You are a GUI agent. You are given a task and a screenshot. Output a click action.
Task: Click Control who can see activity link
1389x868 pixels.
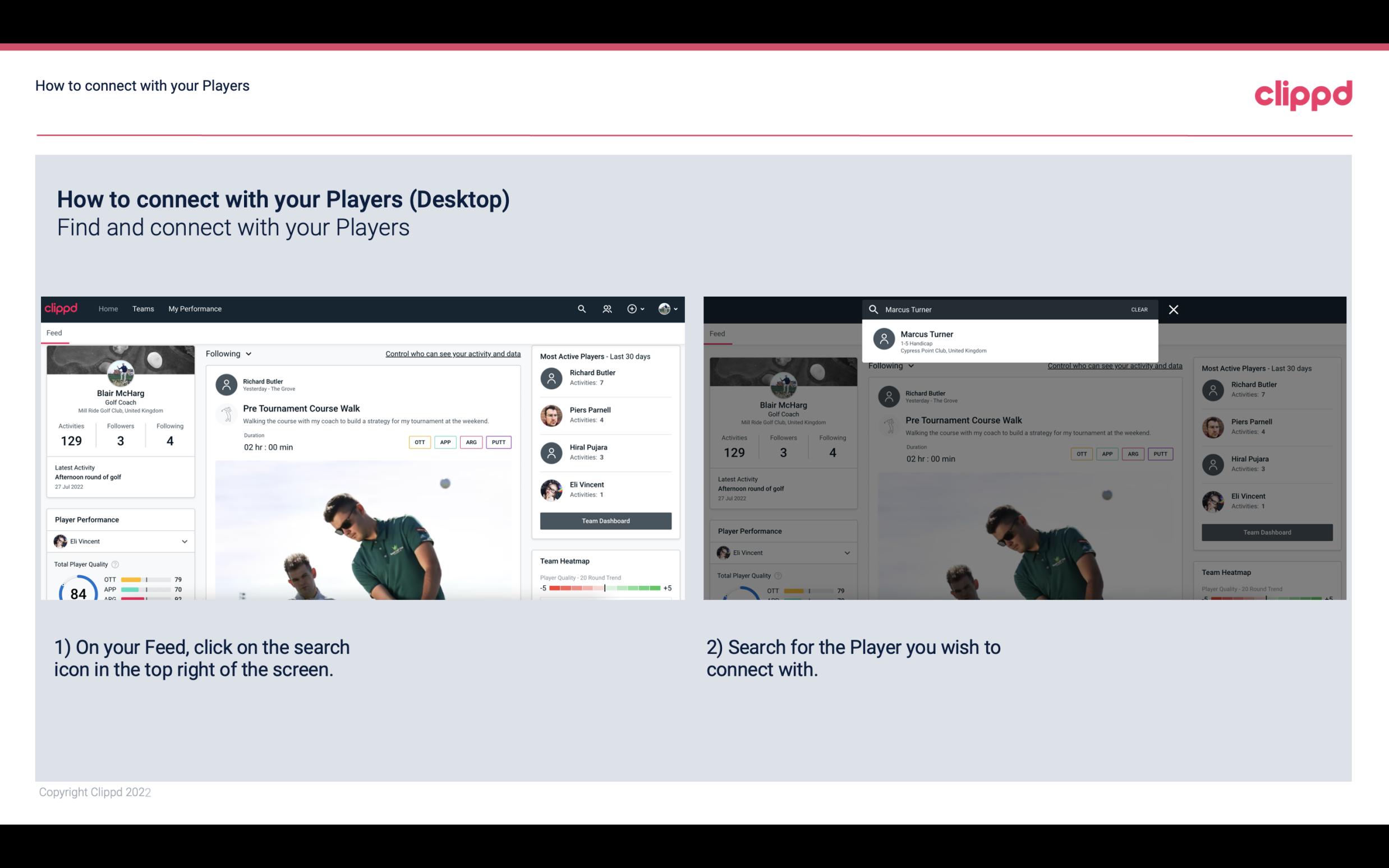click(x=452, y=354)
